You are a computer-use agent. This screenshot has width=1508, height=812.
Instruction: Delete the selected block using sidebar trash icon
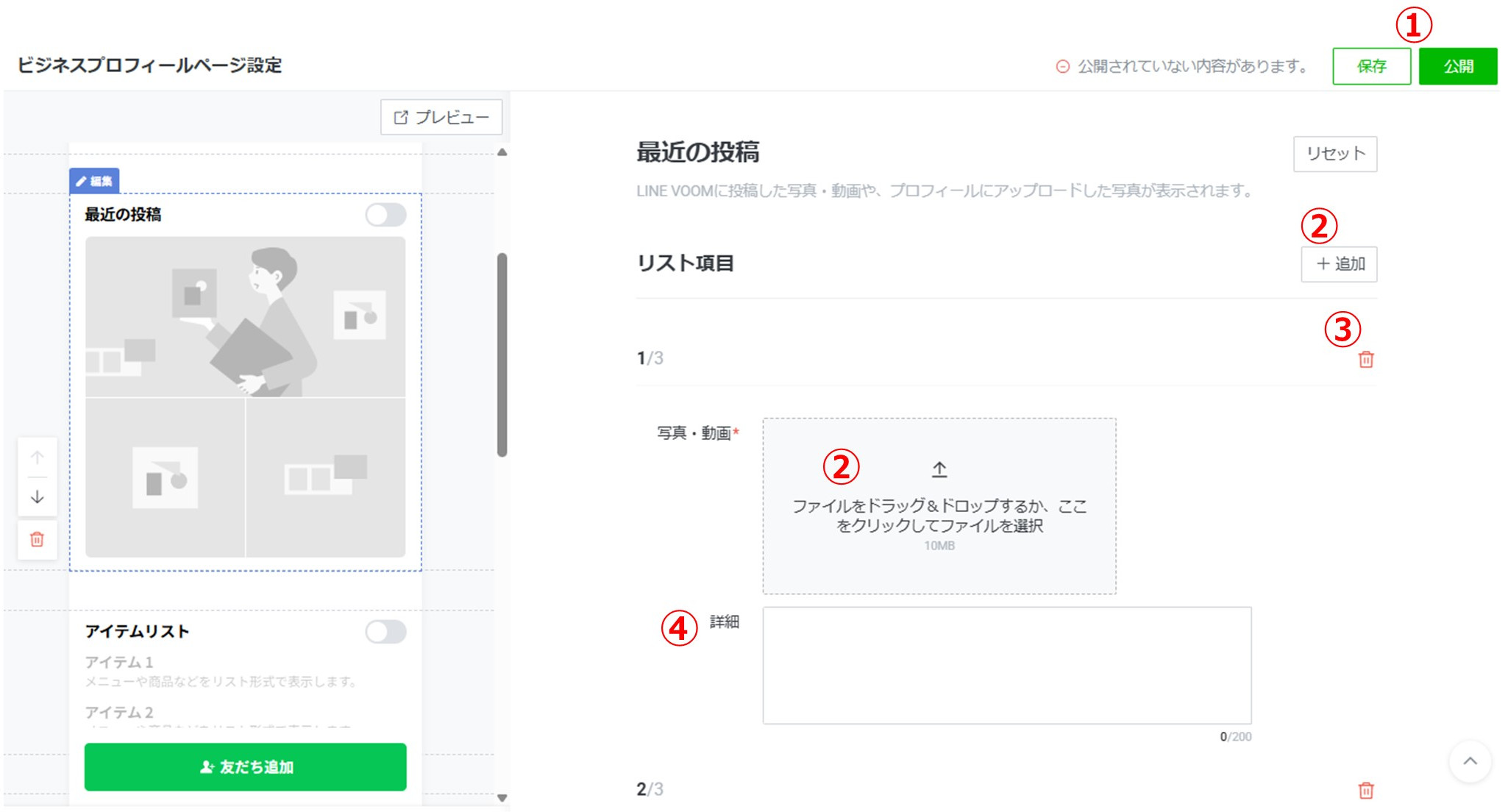coord(37,539)
